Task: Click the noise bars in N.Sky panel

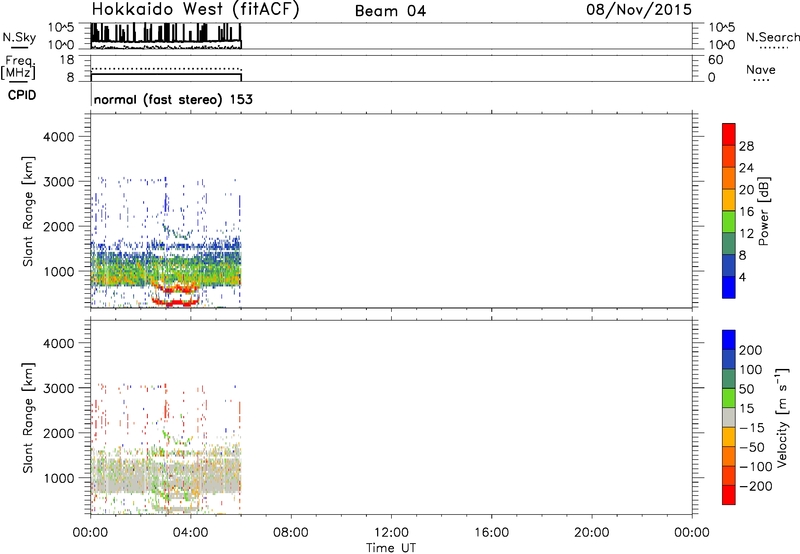Action: [166, 33]
